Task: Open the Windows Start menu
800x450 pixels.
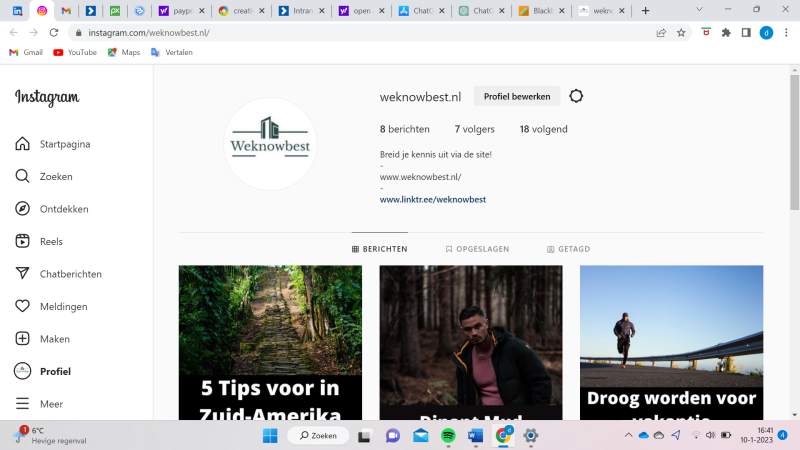Action: coord(270,436)
